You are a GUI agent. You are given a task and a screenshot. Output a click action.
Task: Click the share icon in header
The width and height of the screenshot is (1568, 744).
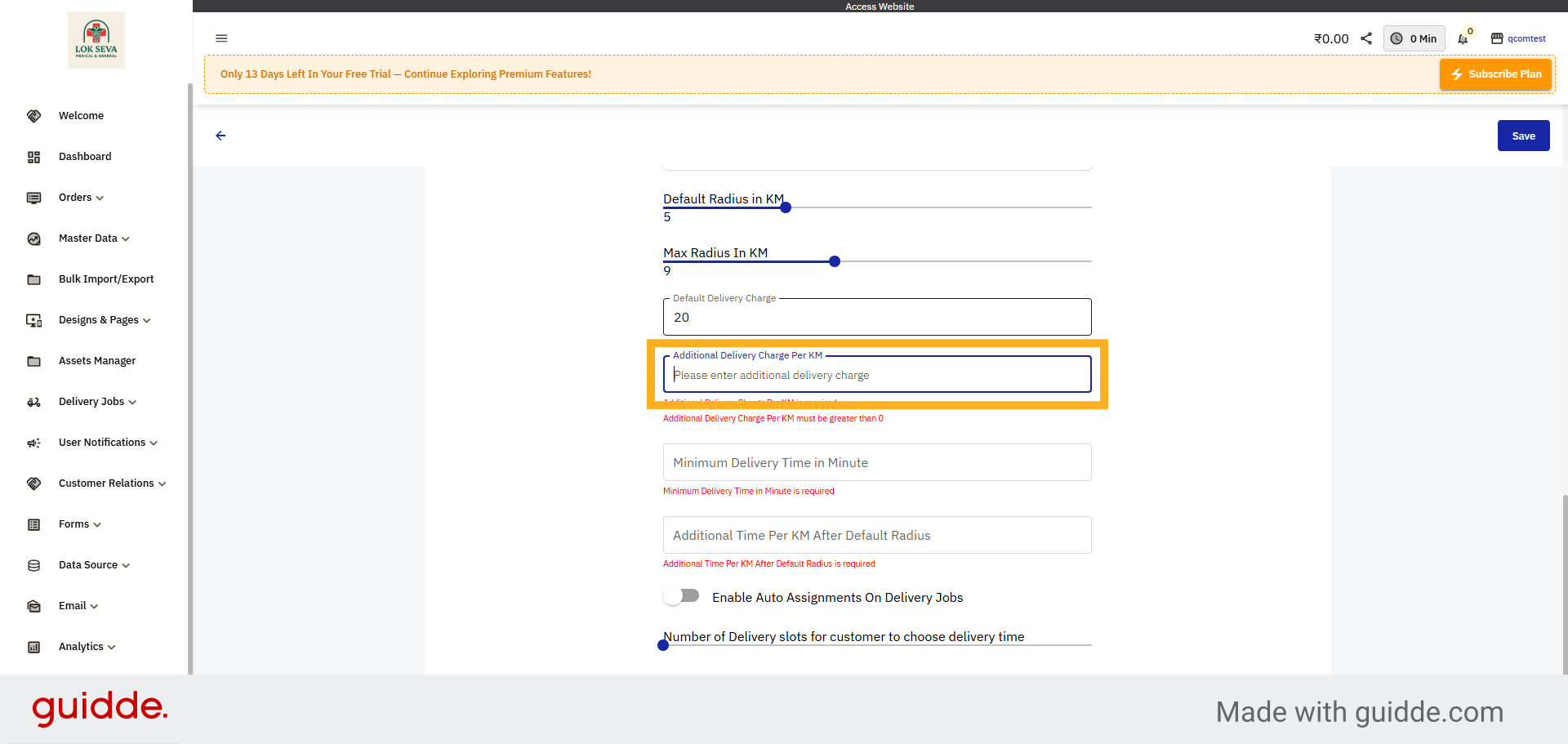point(1366,38)
